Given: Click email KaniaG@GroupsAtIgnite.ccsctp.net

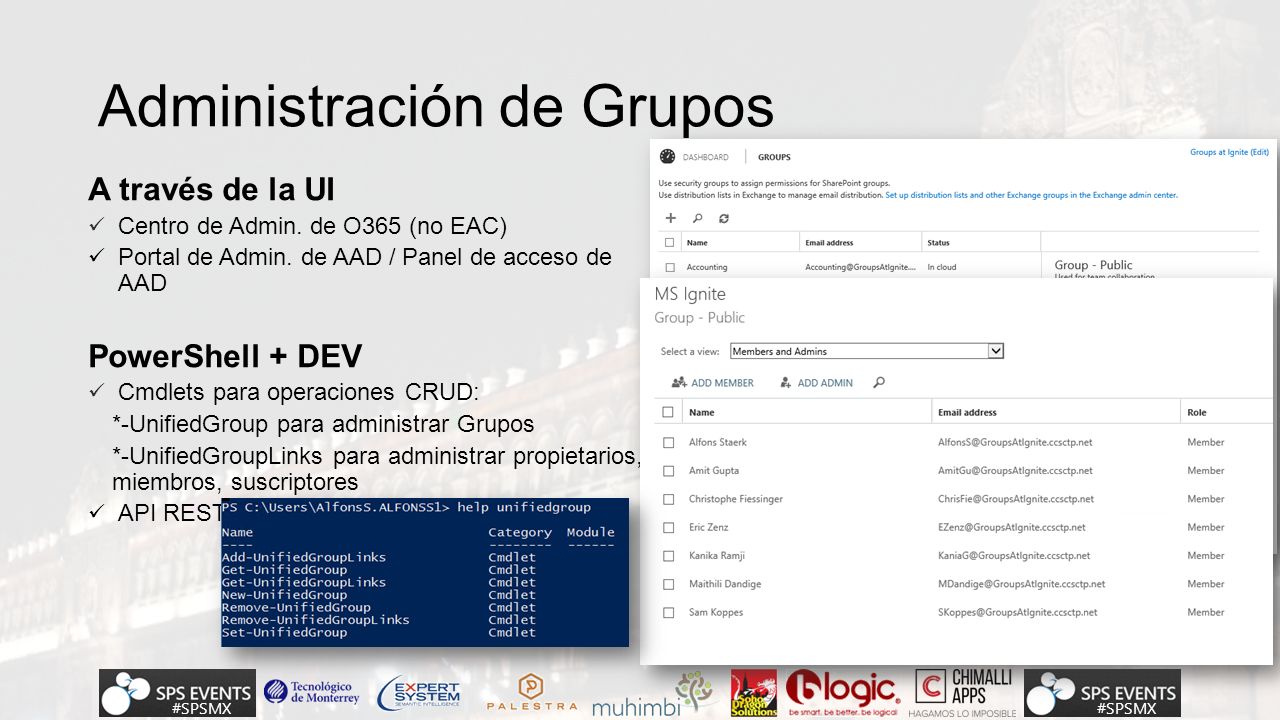Looking at the screenshot, I should [1014, 555].
